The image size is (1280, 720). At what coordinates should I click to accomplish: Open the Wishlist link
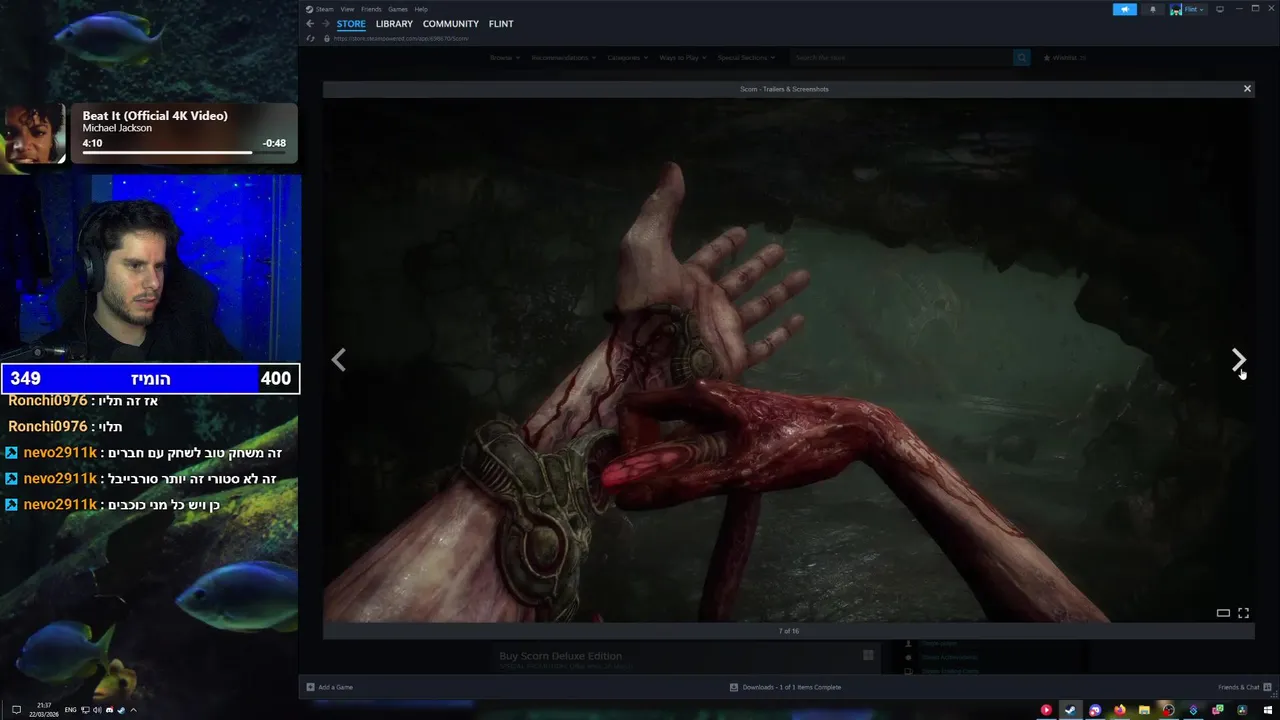(x=1065, y=58)
